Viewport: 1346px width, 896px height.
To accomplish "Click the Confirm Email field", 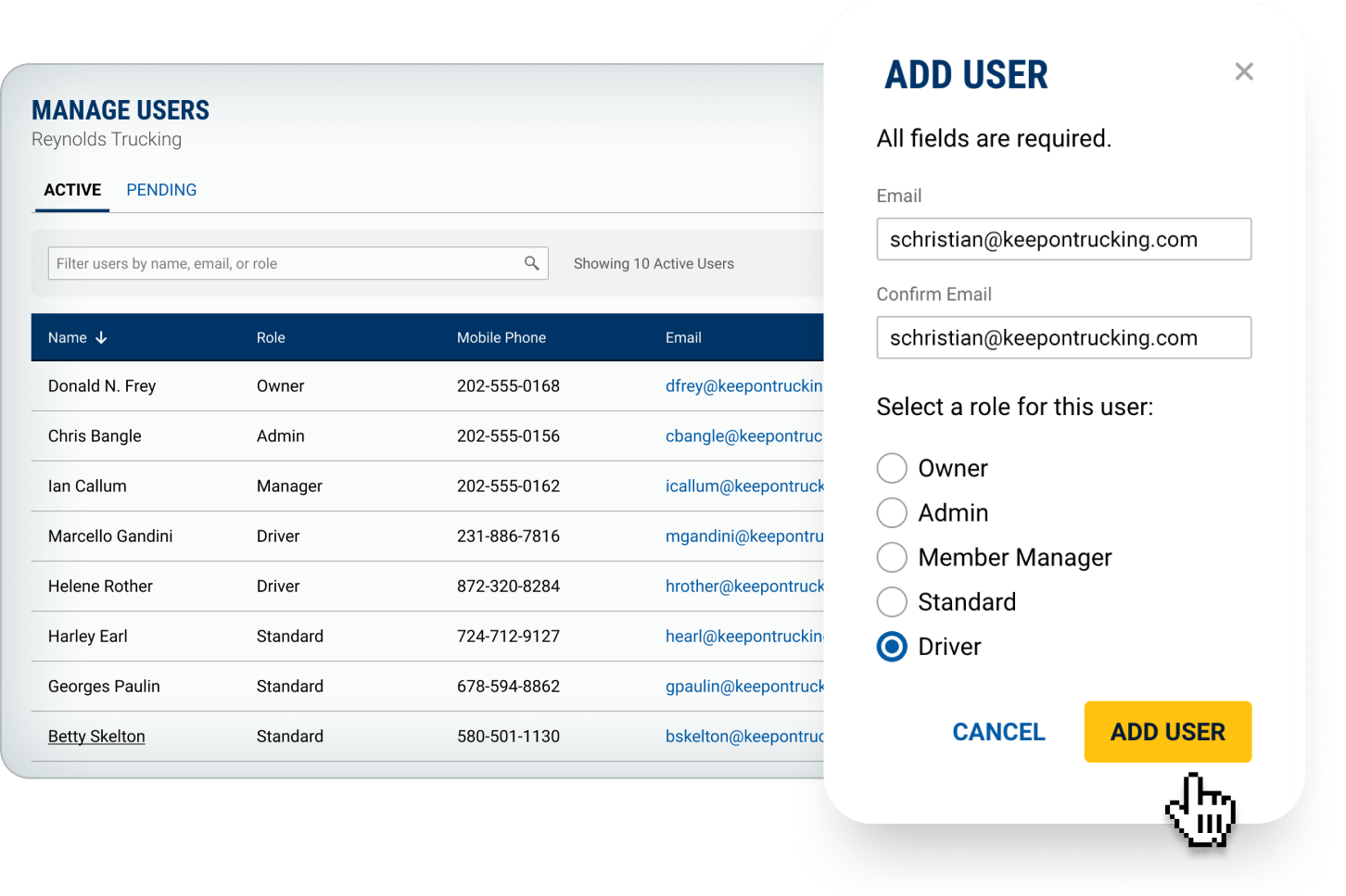I will coord(1063,337).
